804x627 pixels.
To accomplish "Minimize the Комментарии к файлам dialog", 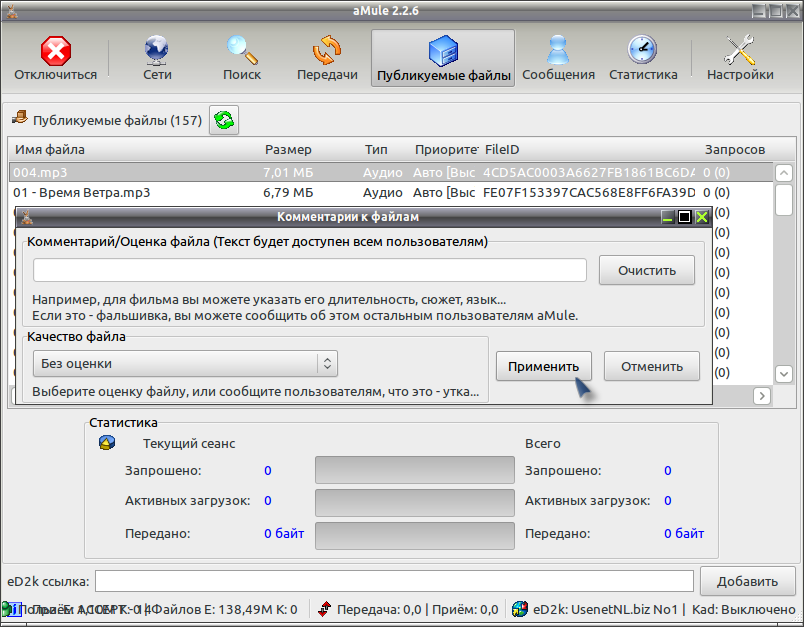I will coord(667,217).
